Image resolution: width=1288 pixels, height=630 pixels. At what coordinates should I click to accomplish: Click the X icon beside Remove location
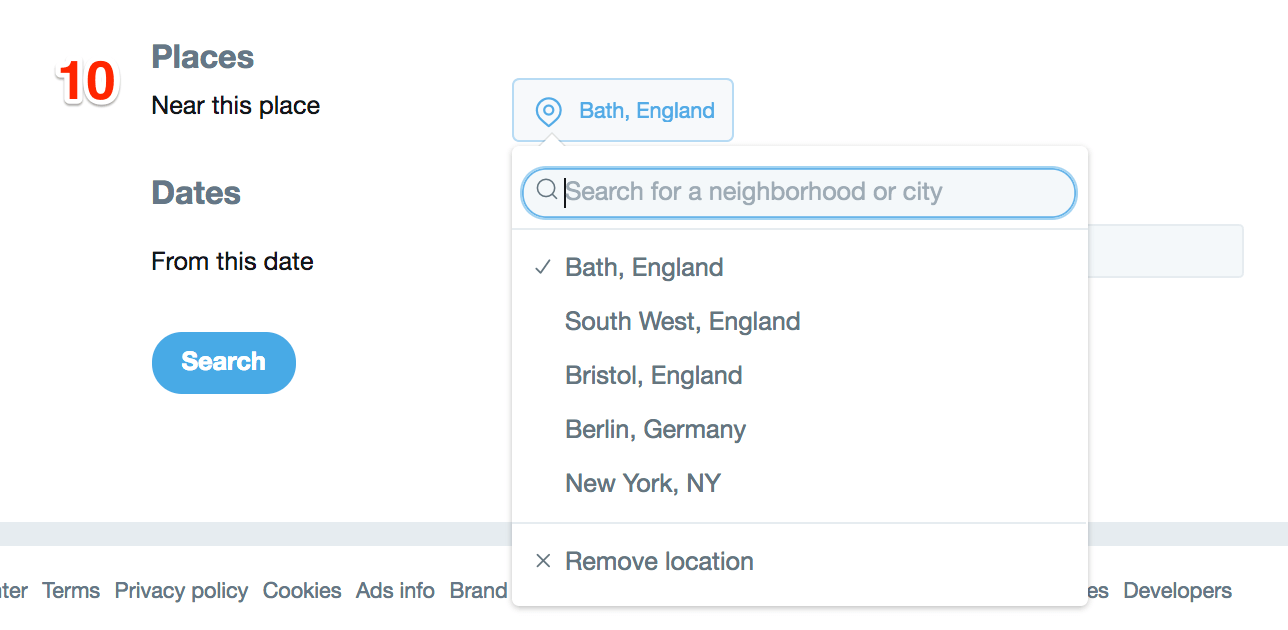pyautogui.click(x=543, y=561)
